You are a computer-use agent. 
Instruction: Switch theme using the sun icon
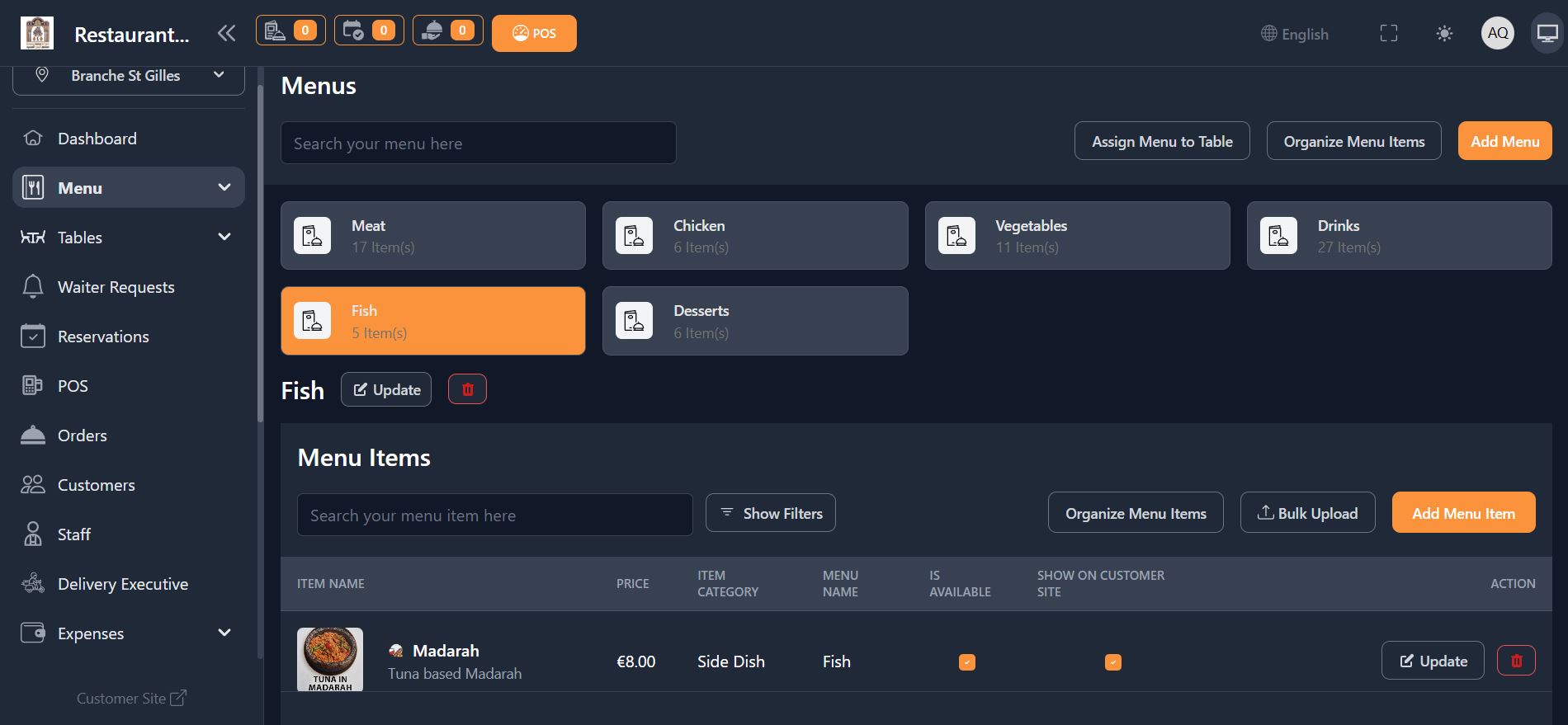tap(1444, 33)
